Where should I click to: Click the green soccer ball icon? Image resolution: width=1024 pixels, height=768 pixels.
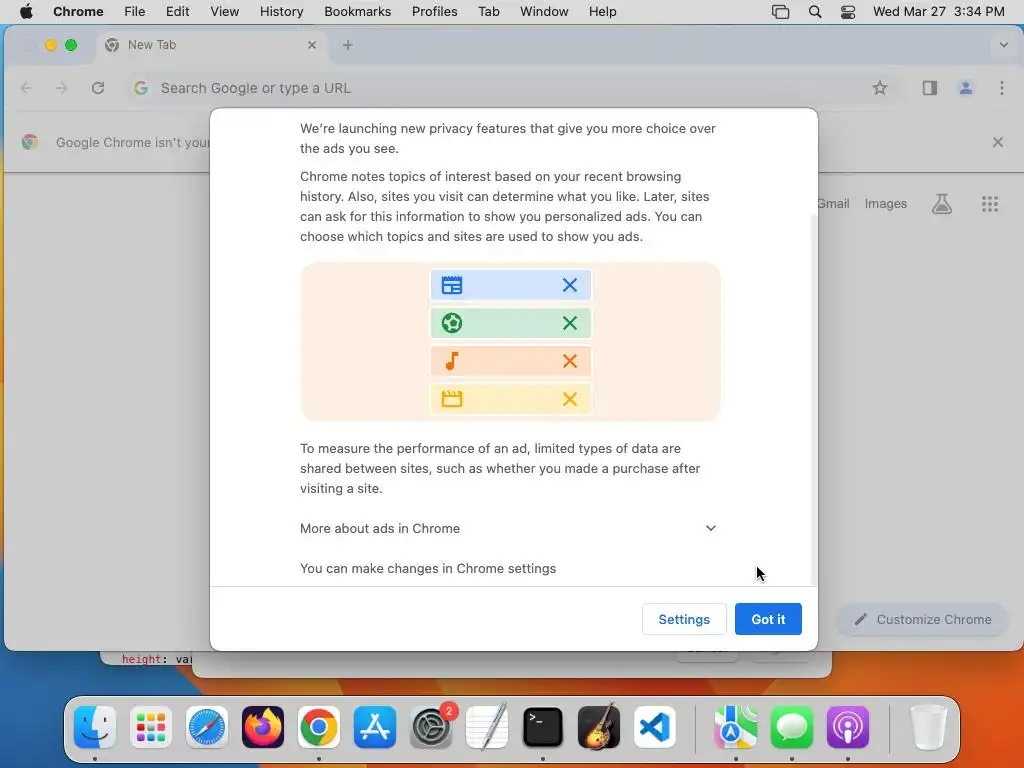pos(451,323)
